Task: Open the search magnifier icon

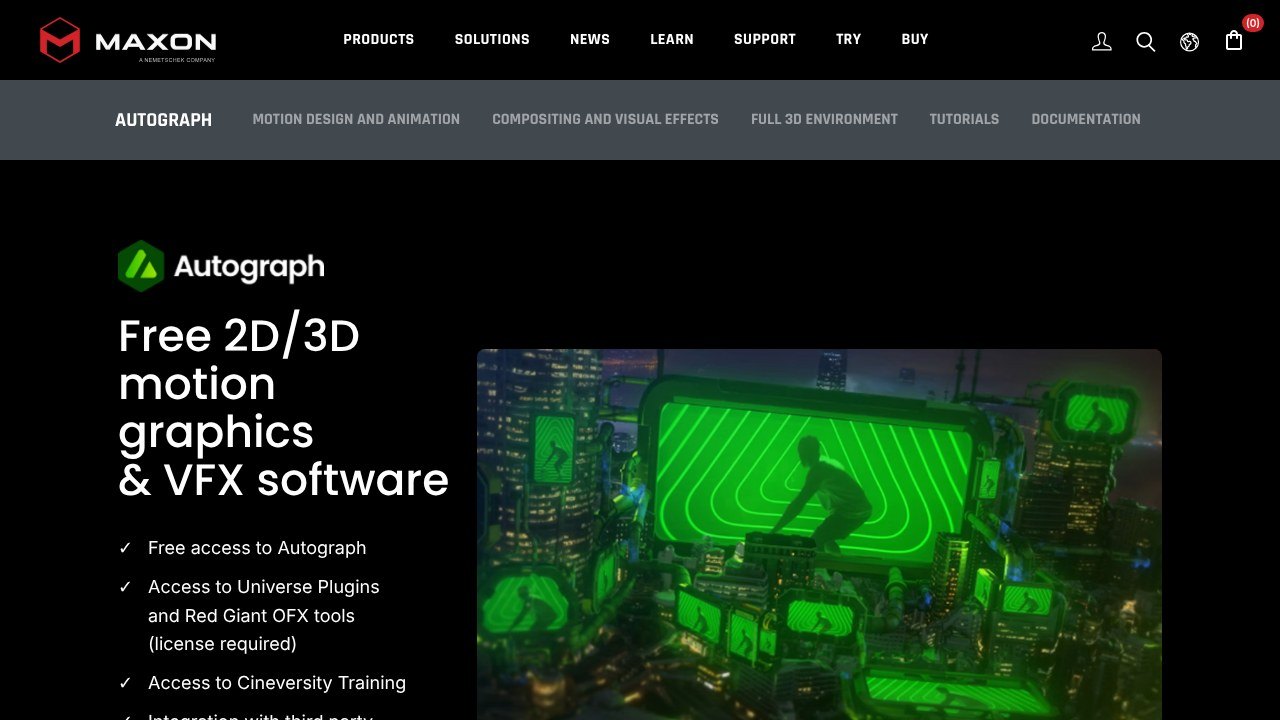Action: tap(1145, 41)
